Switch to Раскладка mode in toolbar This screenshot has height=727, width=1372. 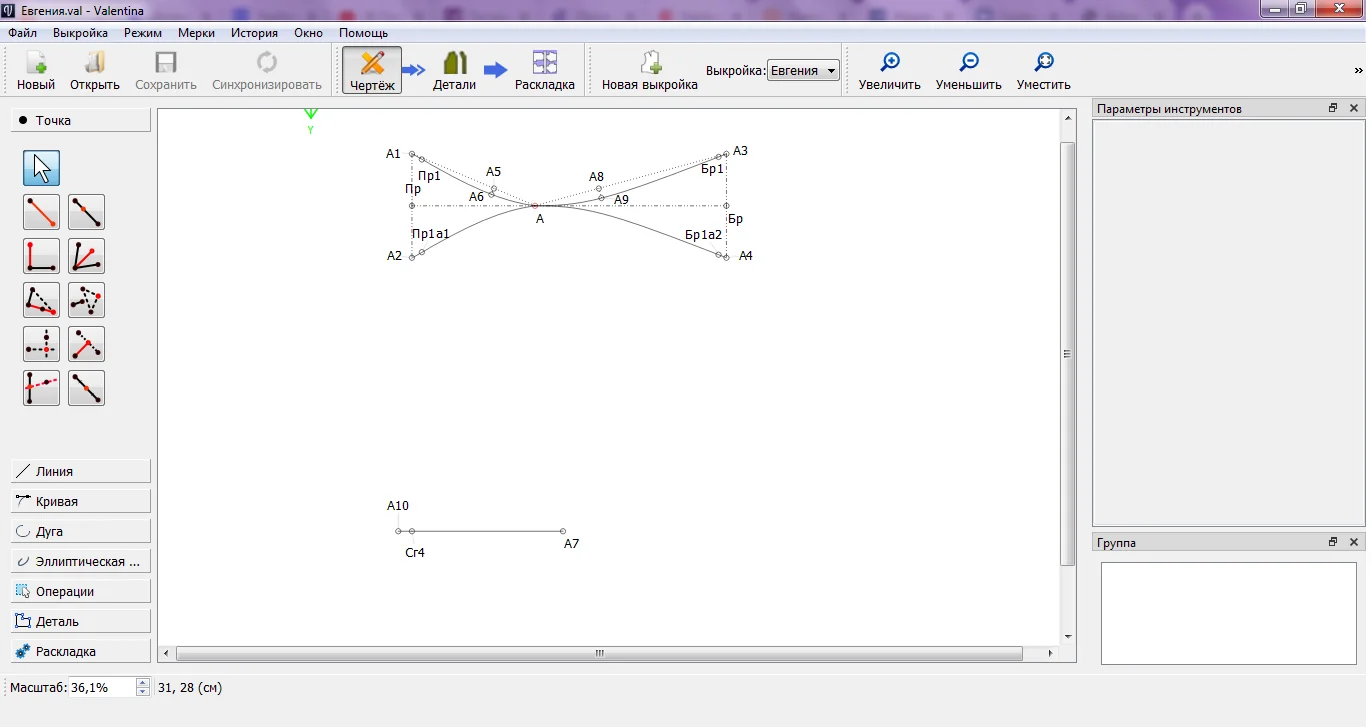point(544,71)
